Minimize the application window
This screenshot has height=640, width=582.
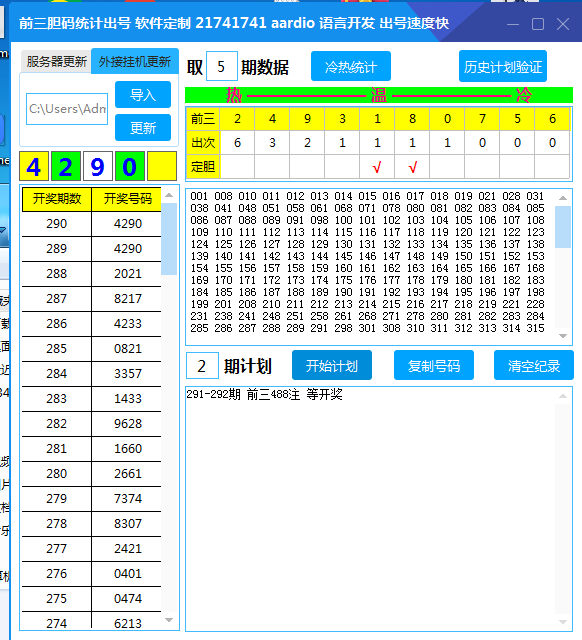tap(513, 24)
